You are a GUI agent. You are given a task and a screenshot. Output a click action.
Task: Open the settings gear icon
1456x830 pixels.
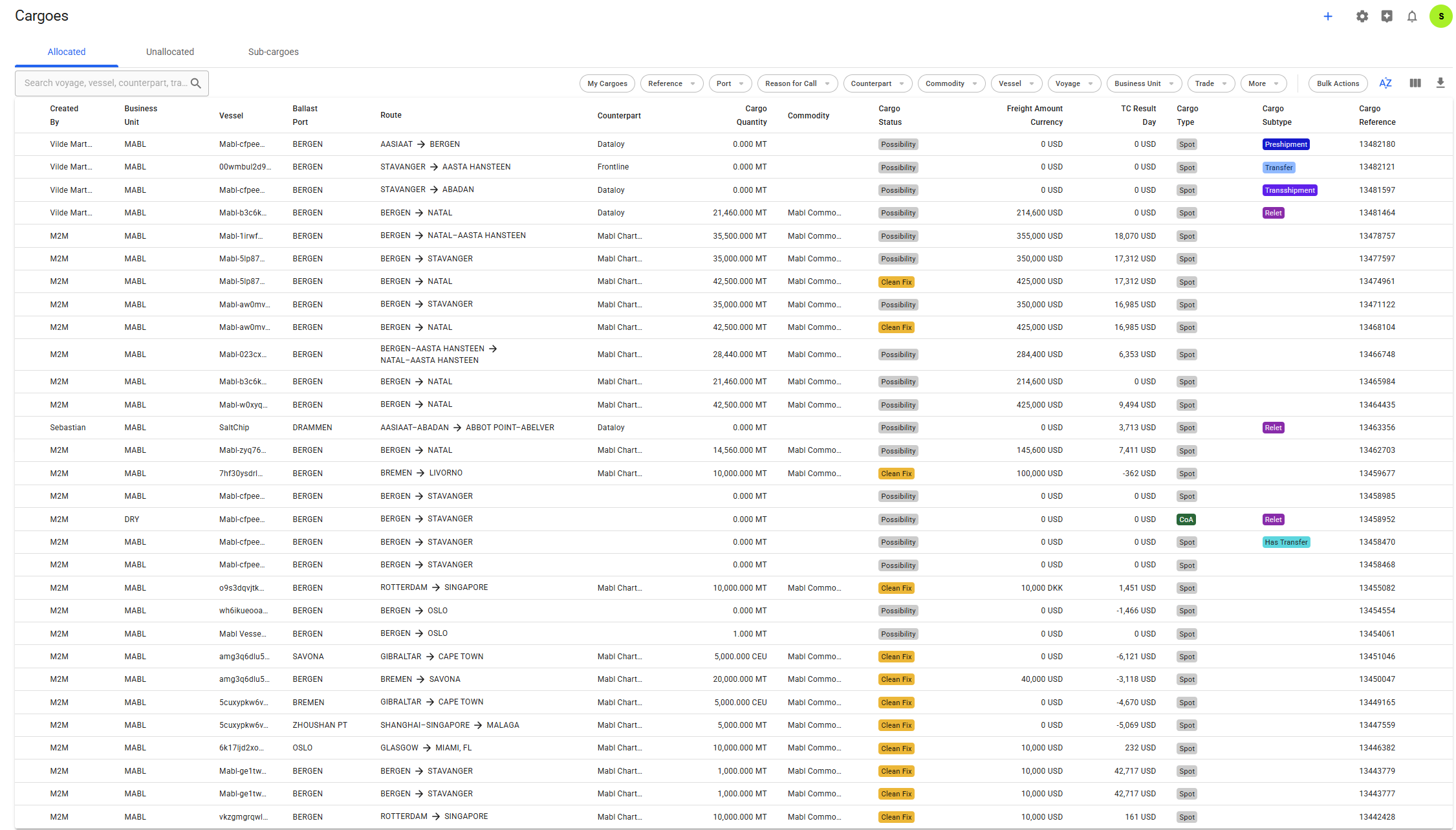click(1362, 17)
